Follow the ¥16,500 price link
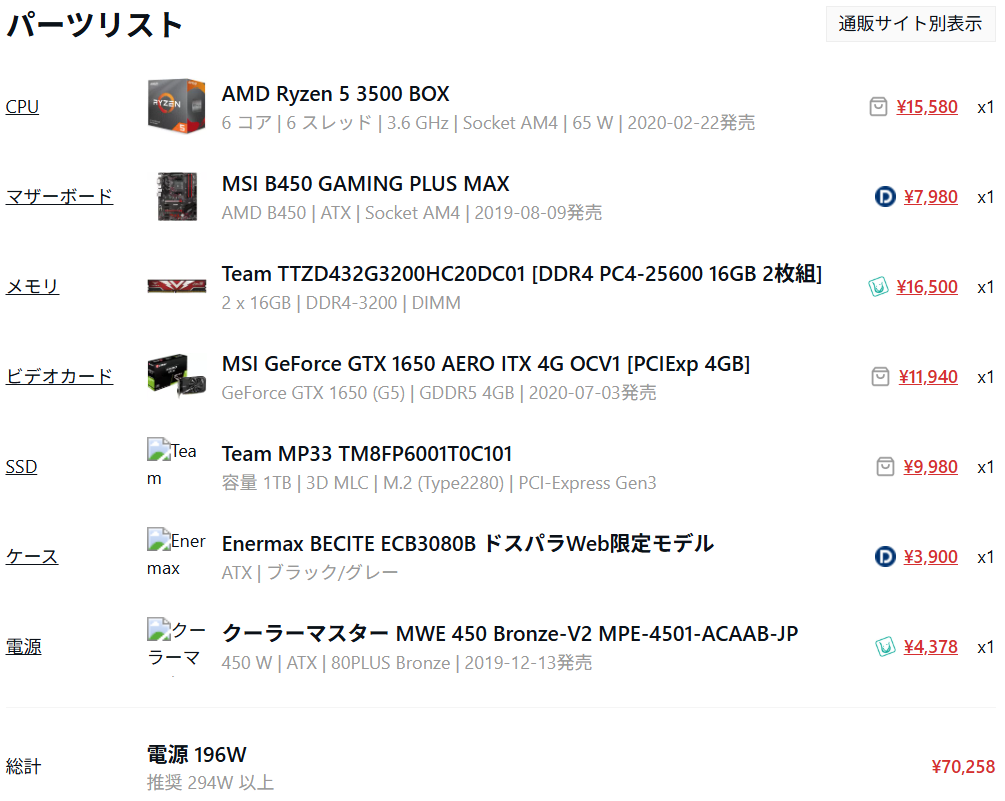 [927, 286]
